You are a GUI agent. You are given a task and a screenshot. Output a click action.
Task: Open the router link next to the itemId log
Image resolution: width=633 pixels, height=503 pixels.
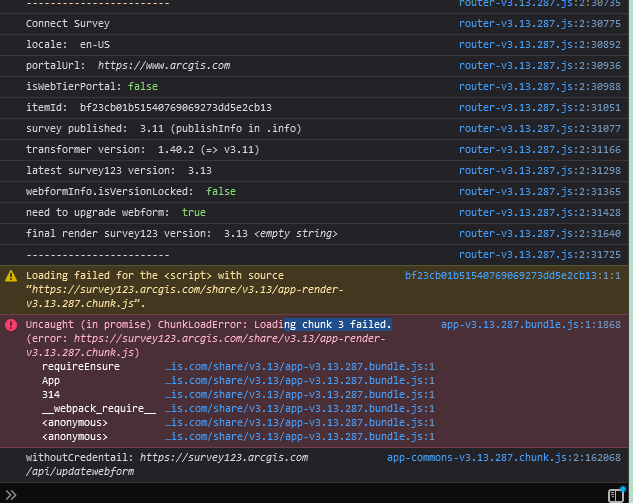point(539,108)
